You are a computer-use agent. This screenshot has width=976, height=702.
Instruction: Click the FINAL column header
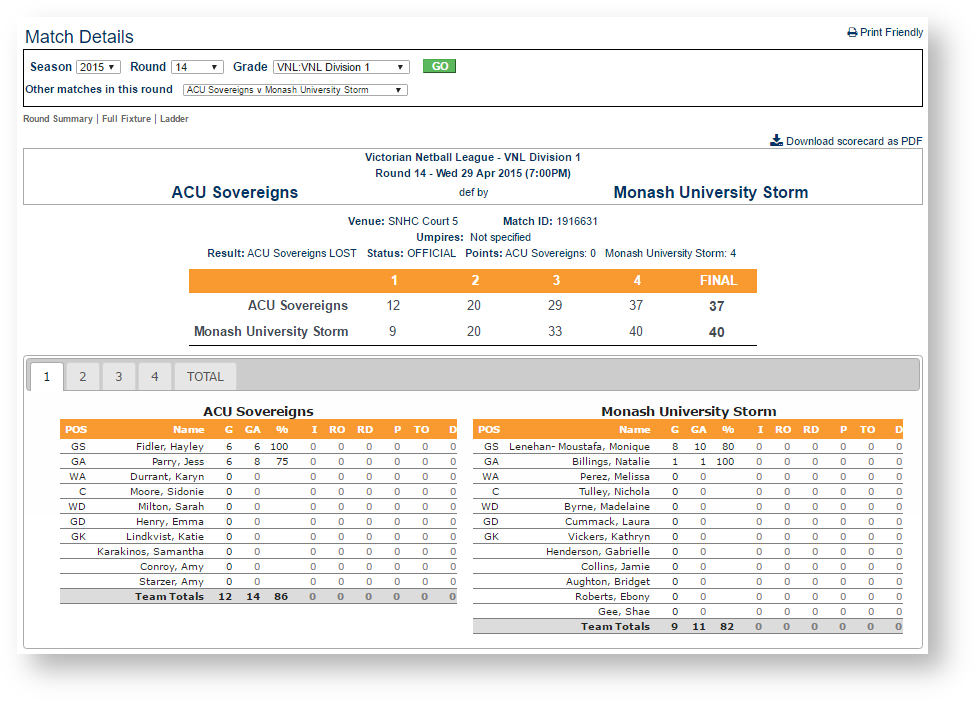pos(718,281)
